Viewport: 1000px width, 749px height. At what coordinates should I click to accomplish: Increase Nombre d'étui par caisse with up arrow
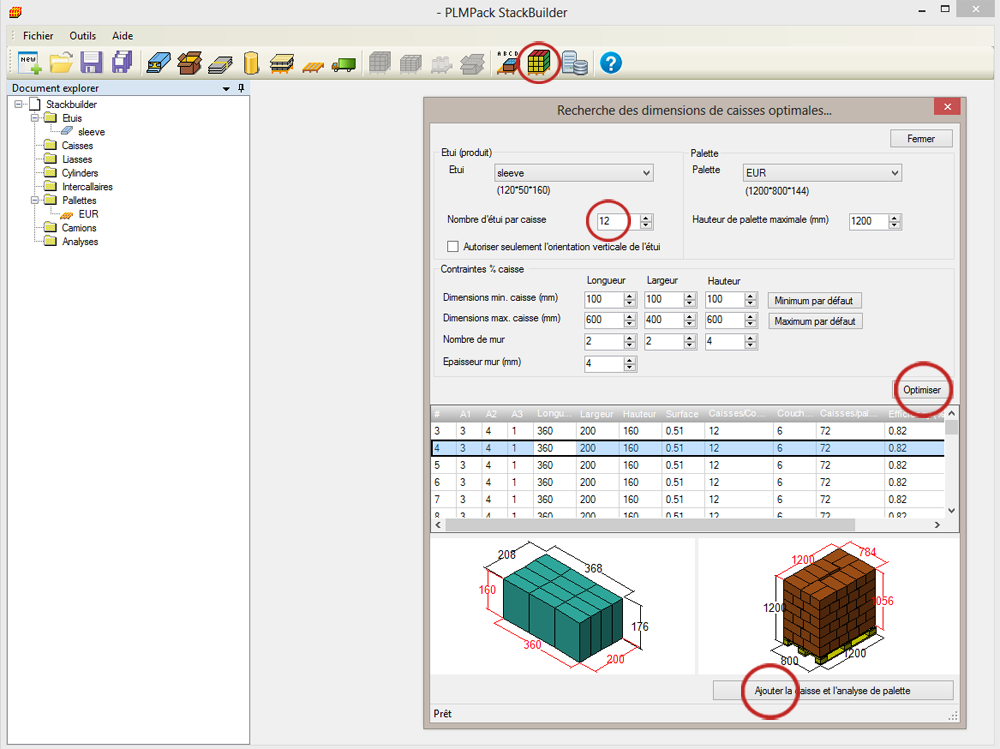646,218
